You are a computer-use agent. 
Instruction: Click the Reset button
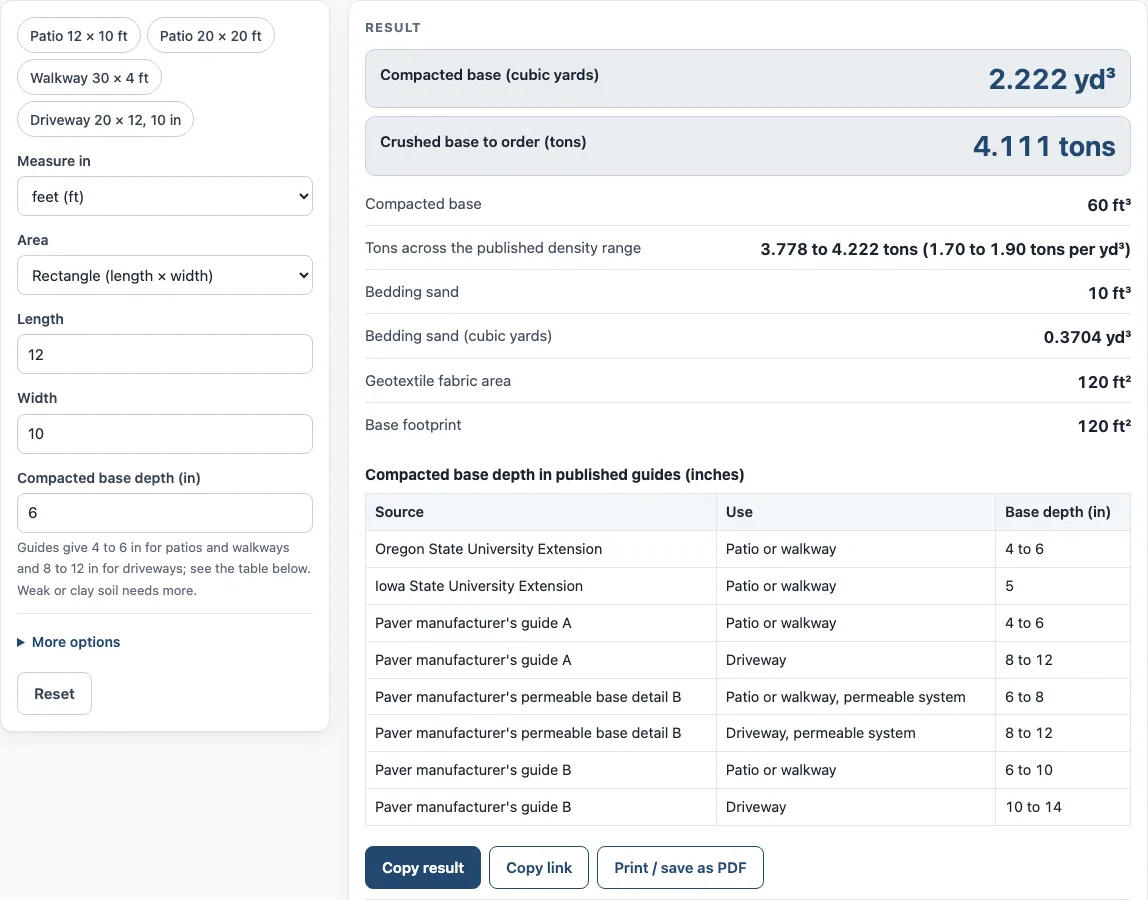54,693
